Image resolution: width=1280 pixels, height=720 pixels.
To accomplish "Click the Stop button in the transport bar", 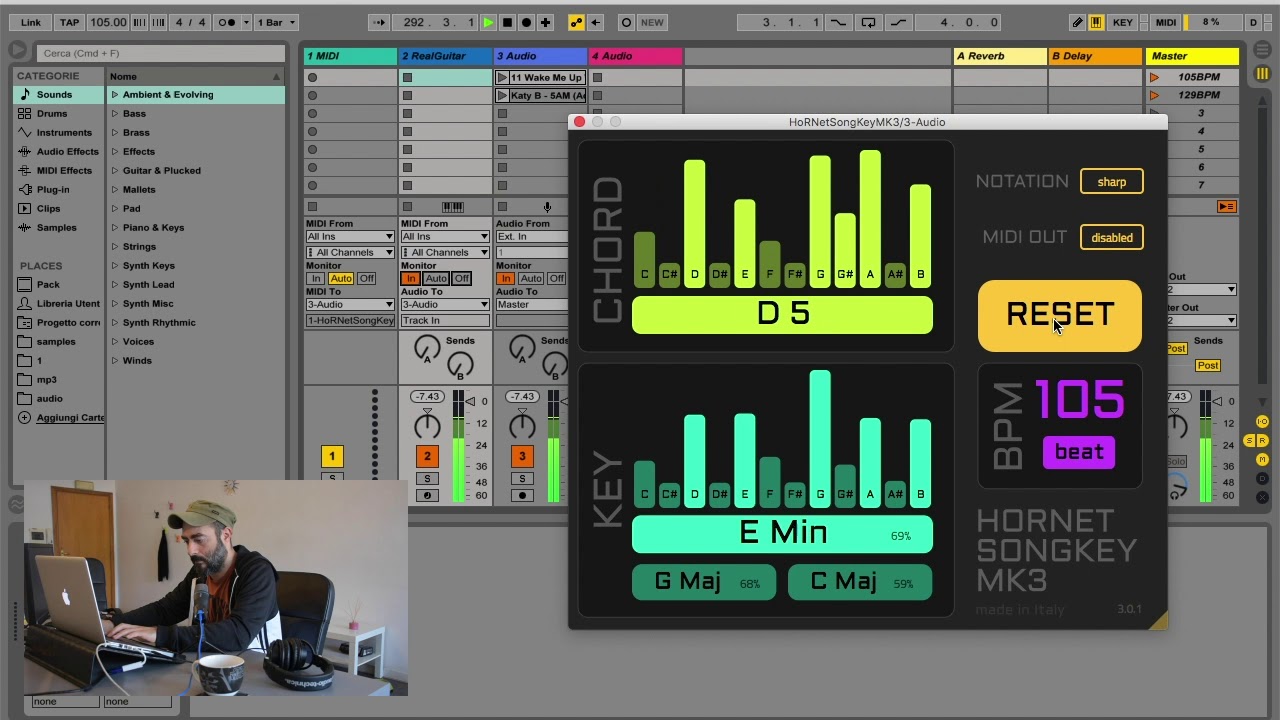I will coord(507,22).
